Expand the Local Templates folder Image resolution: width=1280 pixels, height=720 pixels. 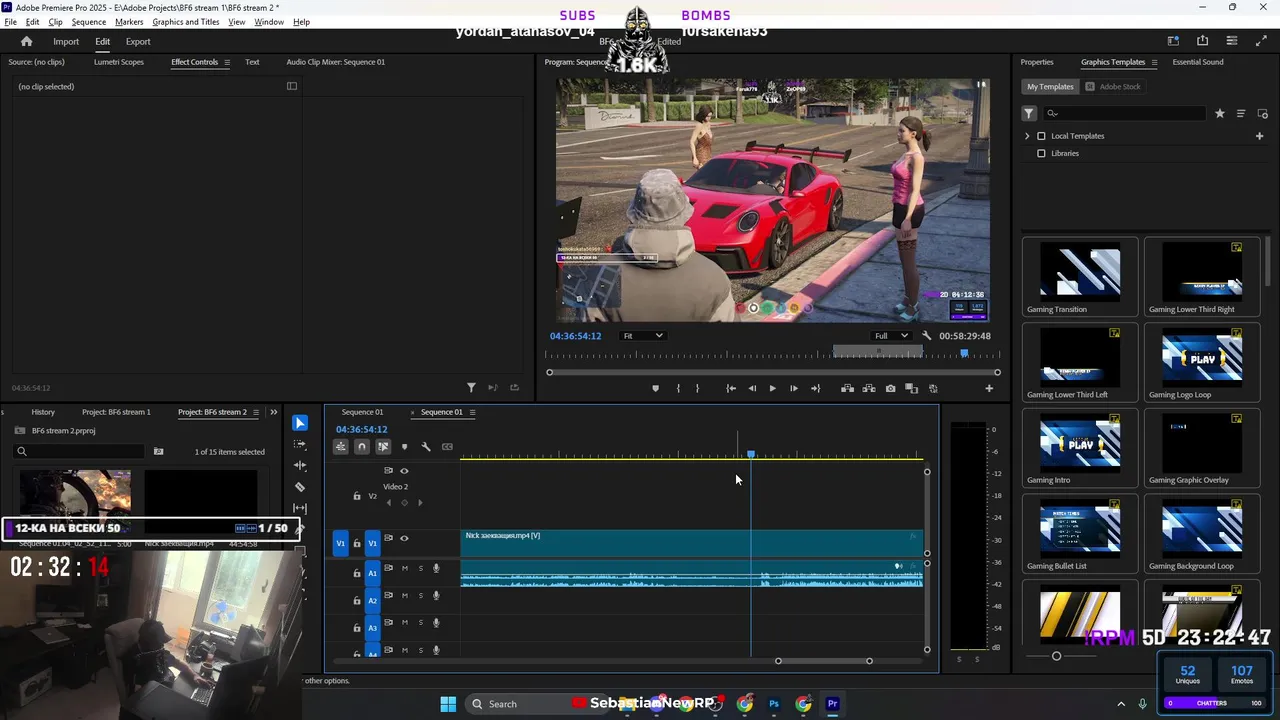1027,136
